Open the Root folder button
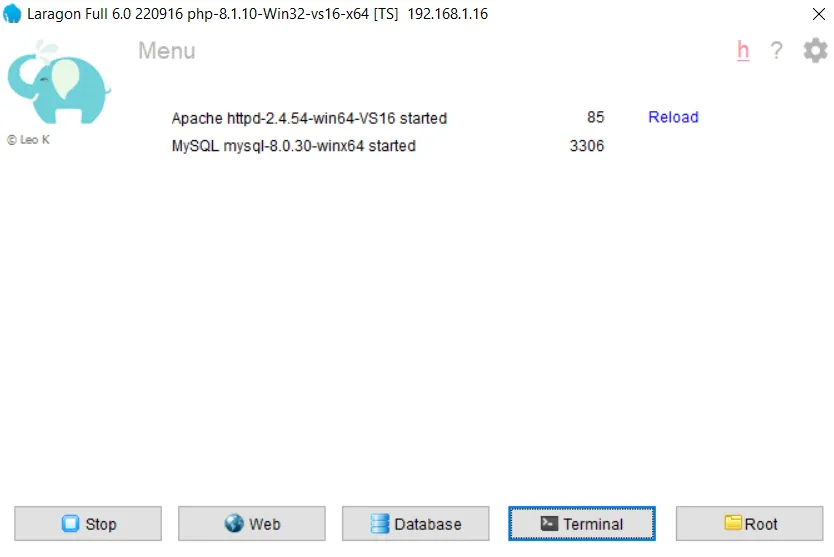This screenshot has height=557, width=834. (x=749, y=523)
